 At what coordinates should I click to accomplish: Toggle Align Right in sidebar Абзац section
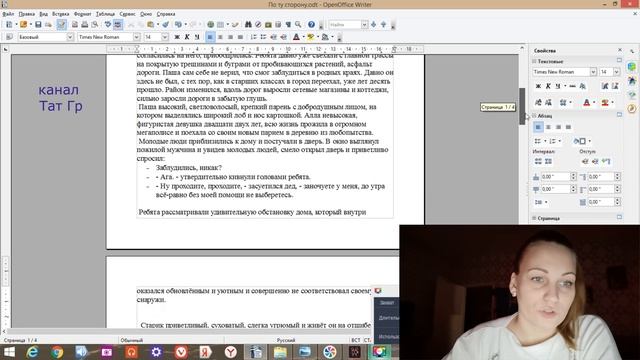pyautogui.click(x=558, y=127)
